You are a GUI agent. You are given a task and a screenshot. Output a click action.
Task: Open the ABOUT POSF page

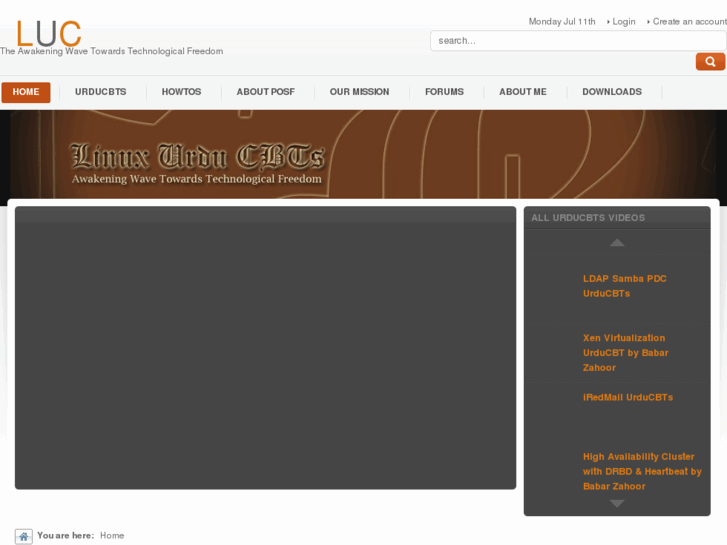(x=266, y=92)
